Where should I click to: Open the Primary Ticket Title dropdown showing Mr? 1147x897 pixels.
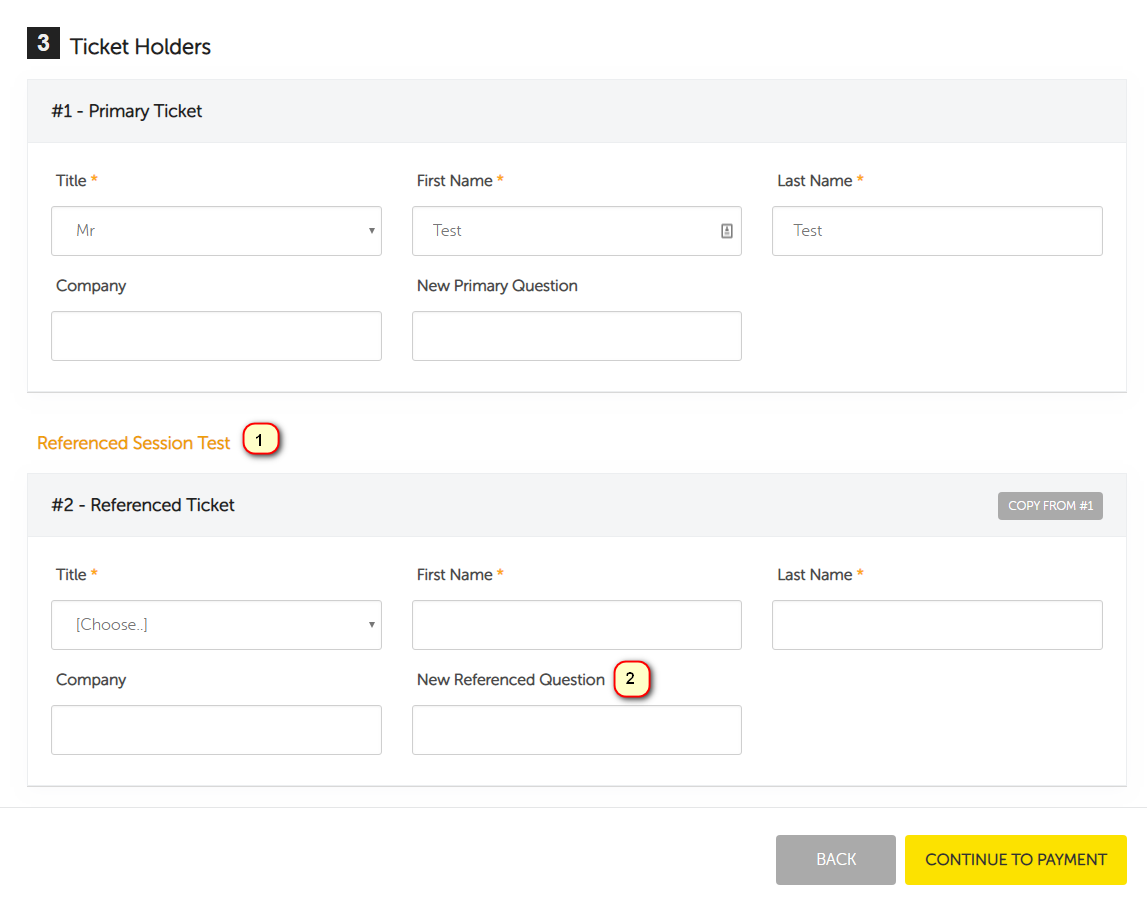(216, 231)
